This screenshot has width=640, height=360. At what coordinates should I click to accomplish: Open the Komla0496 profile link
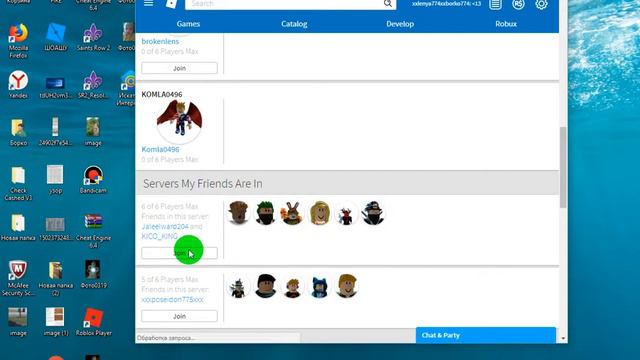tap(160, 149)
